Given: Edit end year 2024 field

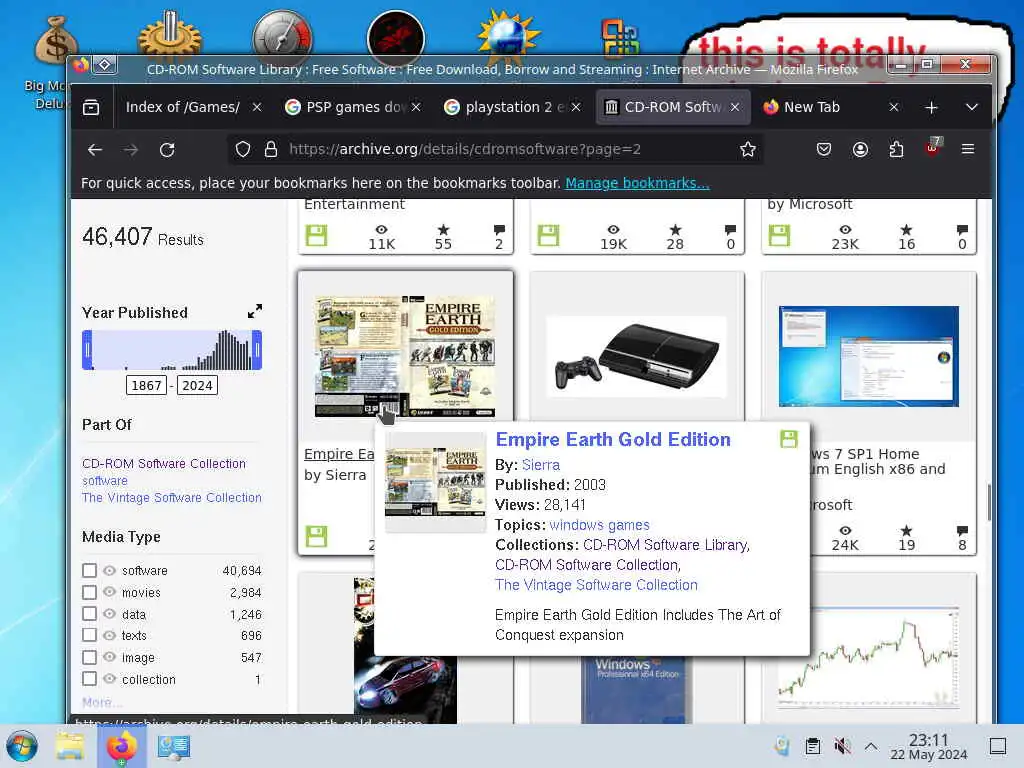Looking at the screenshot, I should [x=197, y=385].
